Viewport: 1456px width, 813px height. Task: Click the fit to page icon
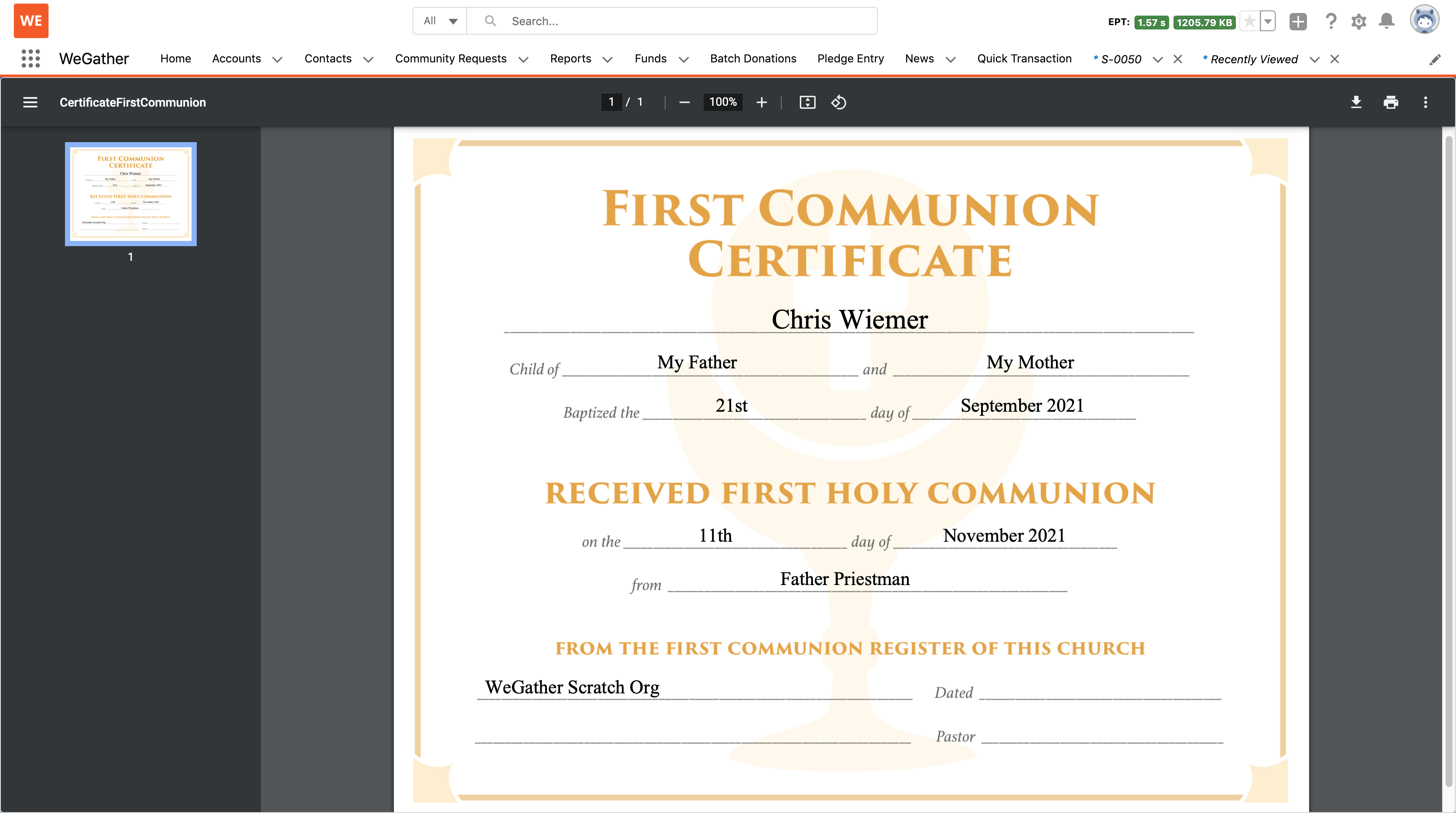tap(807, 102)
